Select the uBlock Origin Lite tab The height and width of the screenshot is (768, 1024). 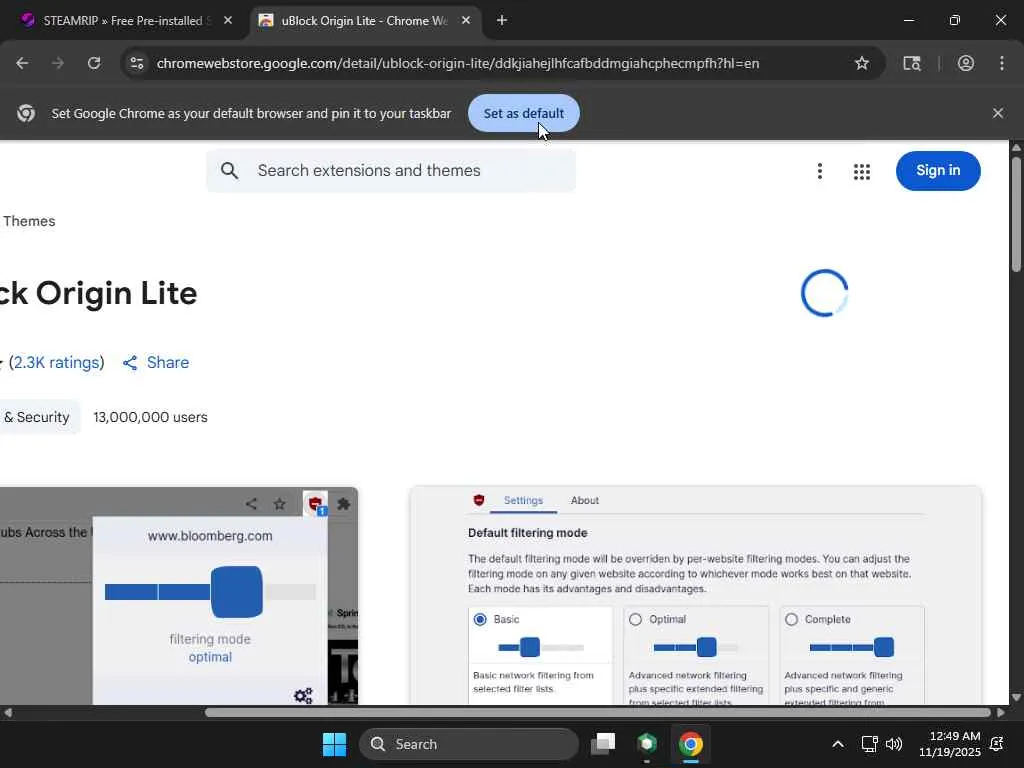click(366, 20)
